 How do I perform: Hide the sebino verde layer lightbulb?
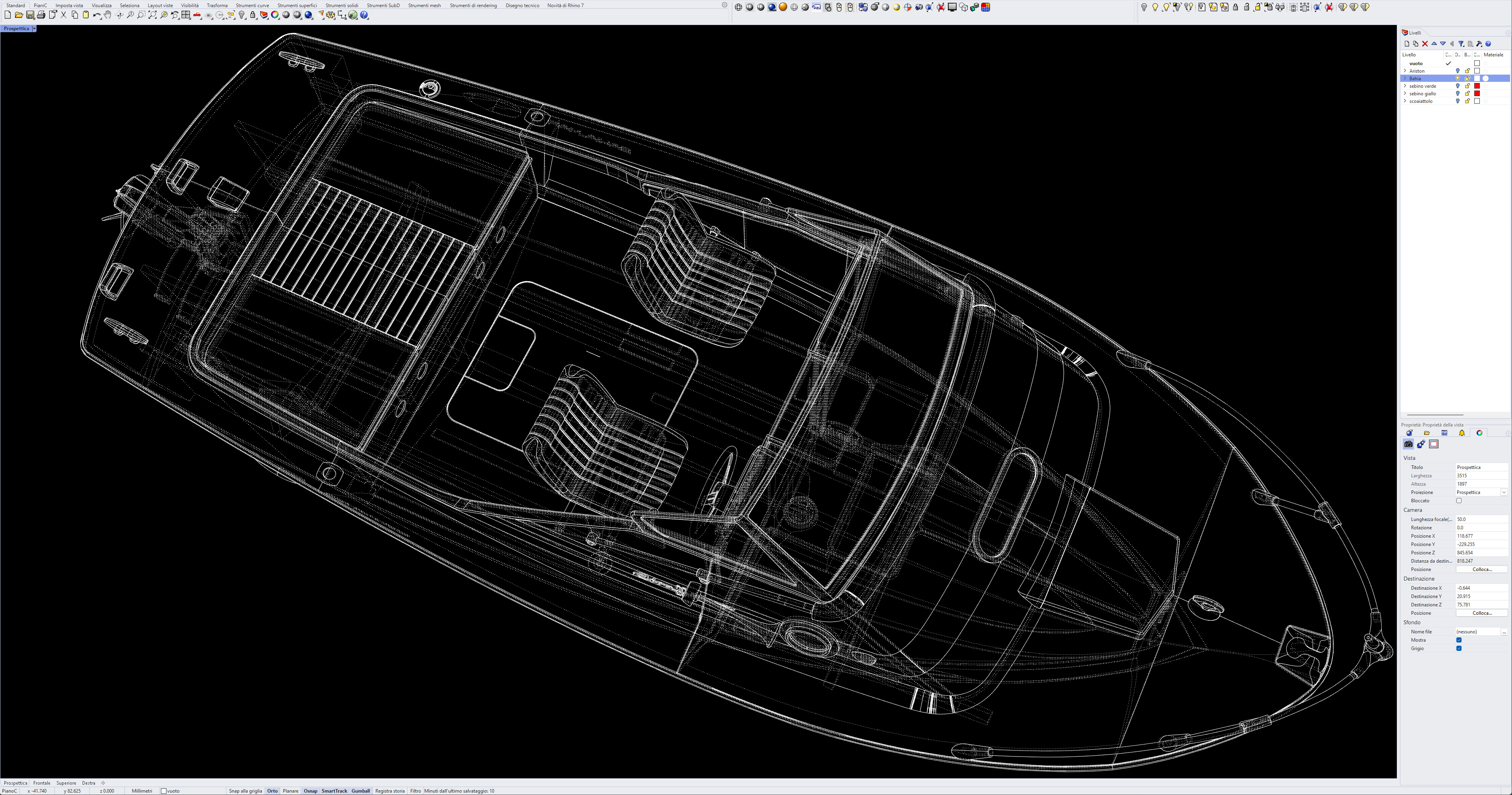[x=1458, y=86]
